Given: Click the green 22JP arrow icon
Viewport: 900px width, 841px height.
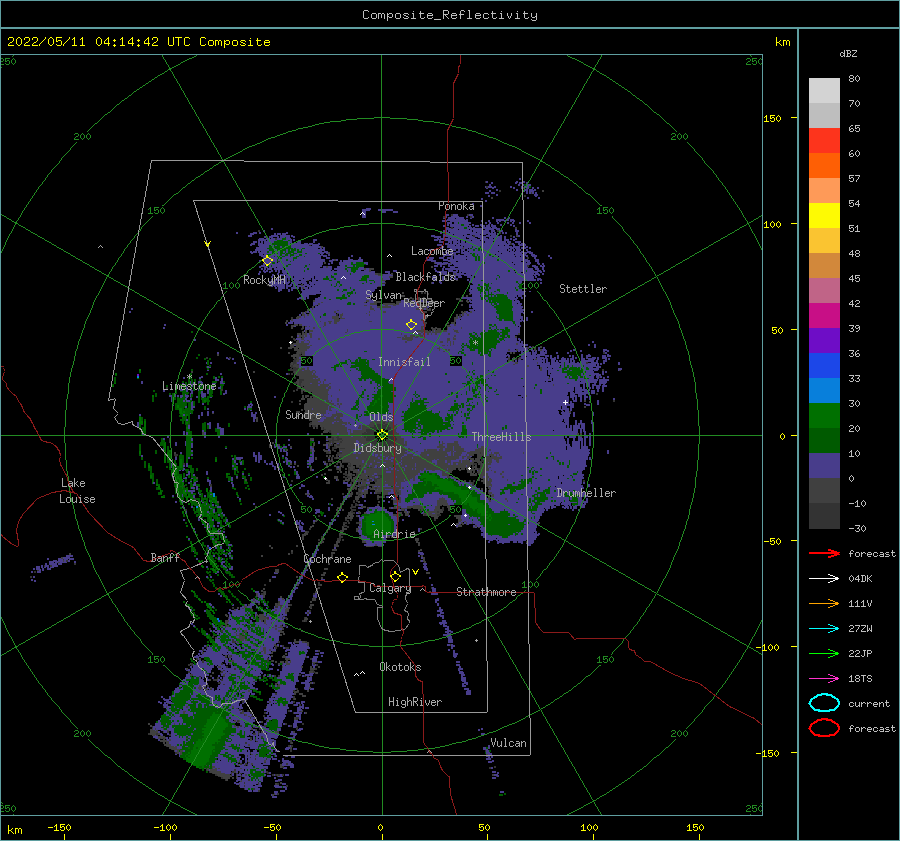Looking at the screenshot, I should (x=824, y=653).
